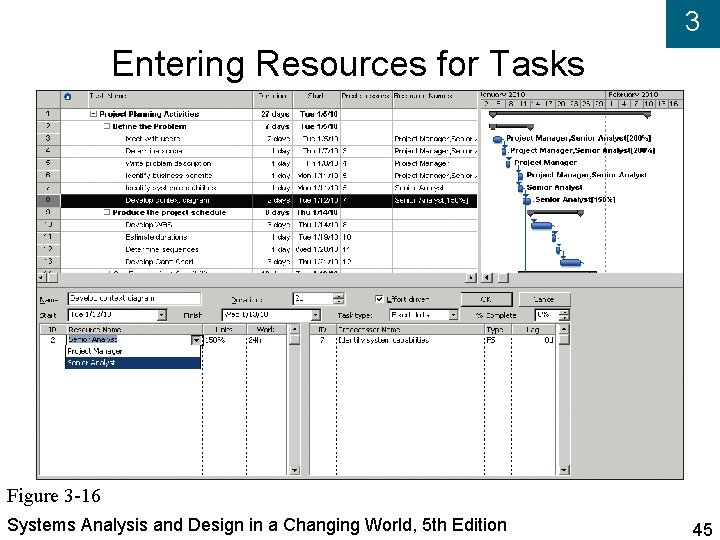
Task: Collapse the Define the Problem group
Action: [107, 126]
